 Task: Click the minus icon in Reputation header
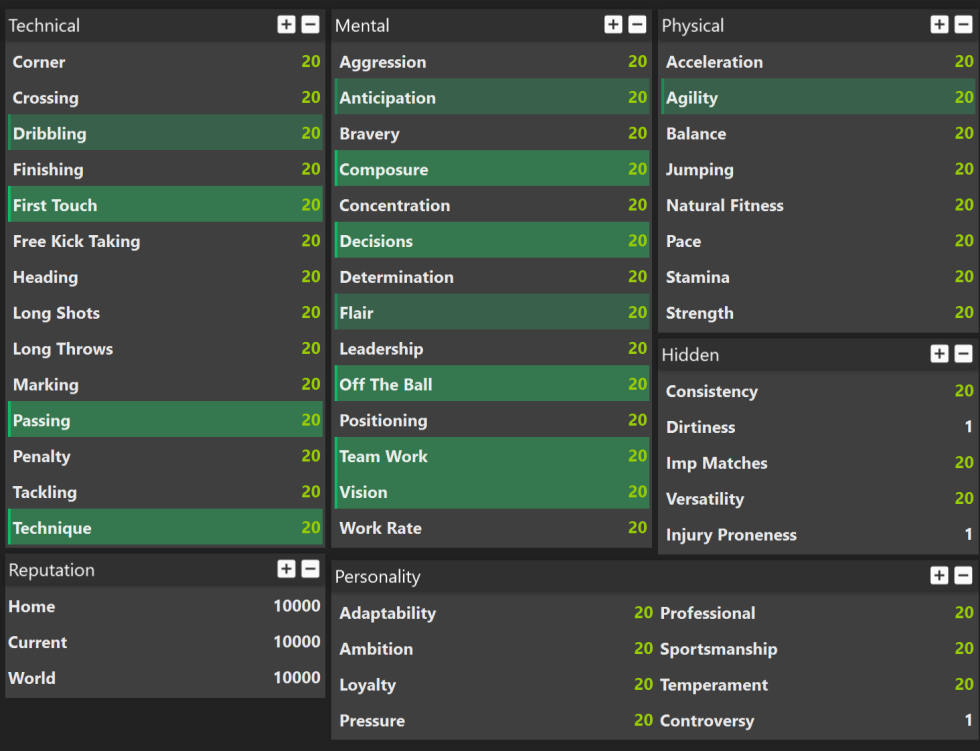(x=310, y=569)
